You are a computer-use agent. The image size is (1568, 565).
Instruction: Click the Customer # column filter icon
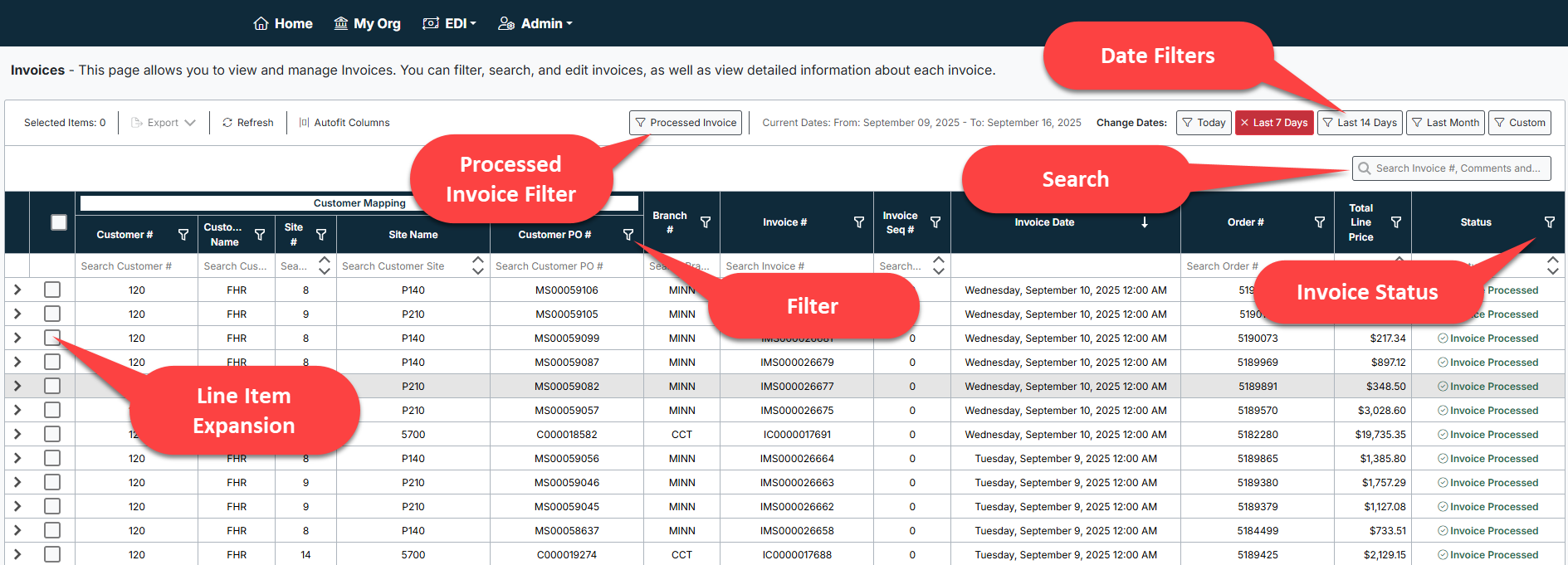pos(183,235)
